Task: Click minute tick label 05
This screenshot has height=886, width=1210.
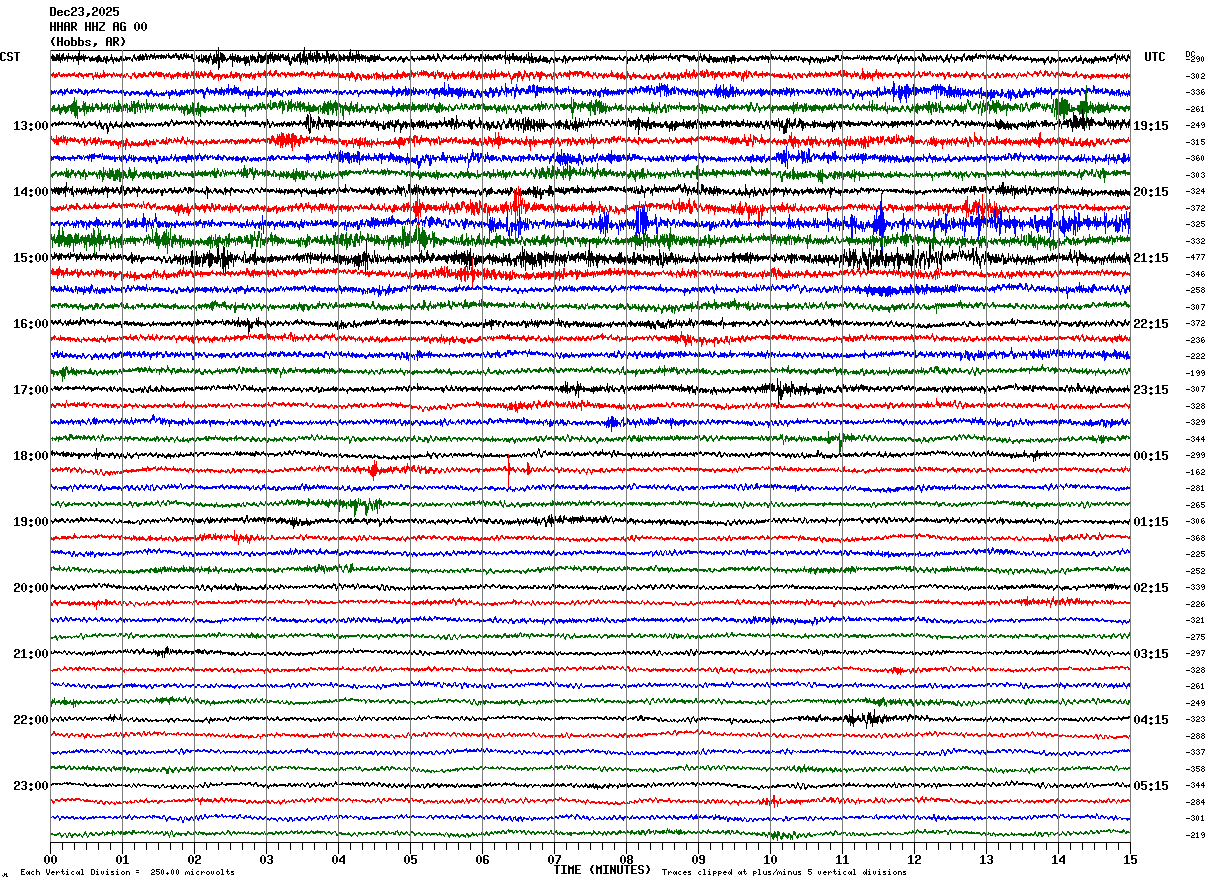Action: (410, 859)
